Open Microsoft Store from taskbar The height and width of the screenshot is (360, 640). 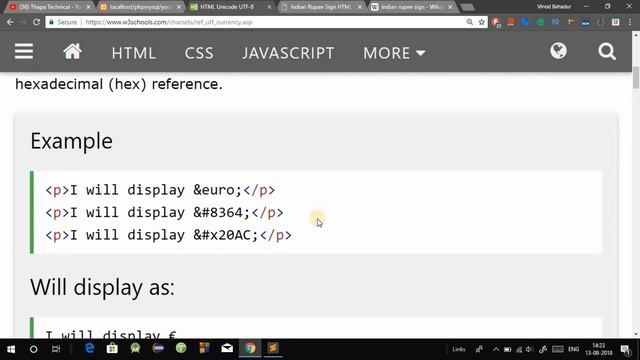(x=112, y=348)
